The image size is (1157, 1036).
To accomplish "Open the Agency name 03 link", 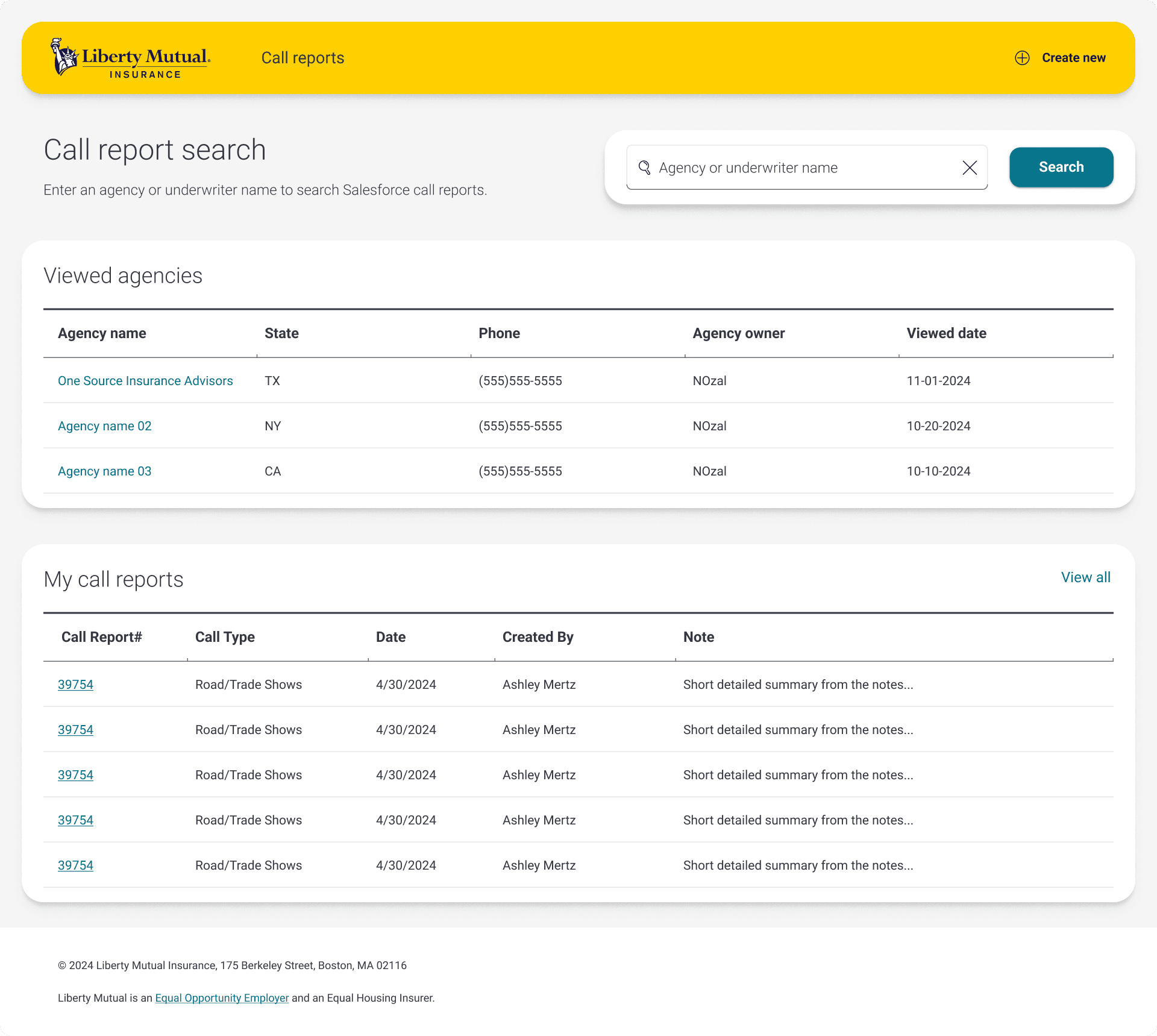I will 104,471.
